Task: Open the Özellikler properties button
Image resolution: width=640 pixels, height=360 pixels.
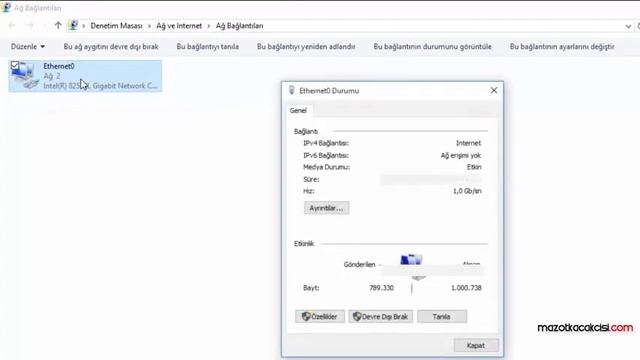Action: (320, 316)
